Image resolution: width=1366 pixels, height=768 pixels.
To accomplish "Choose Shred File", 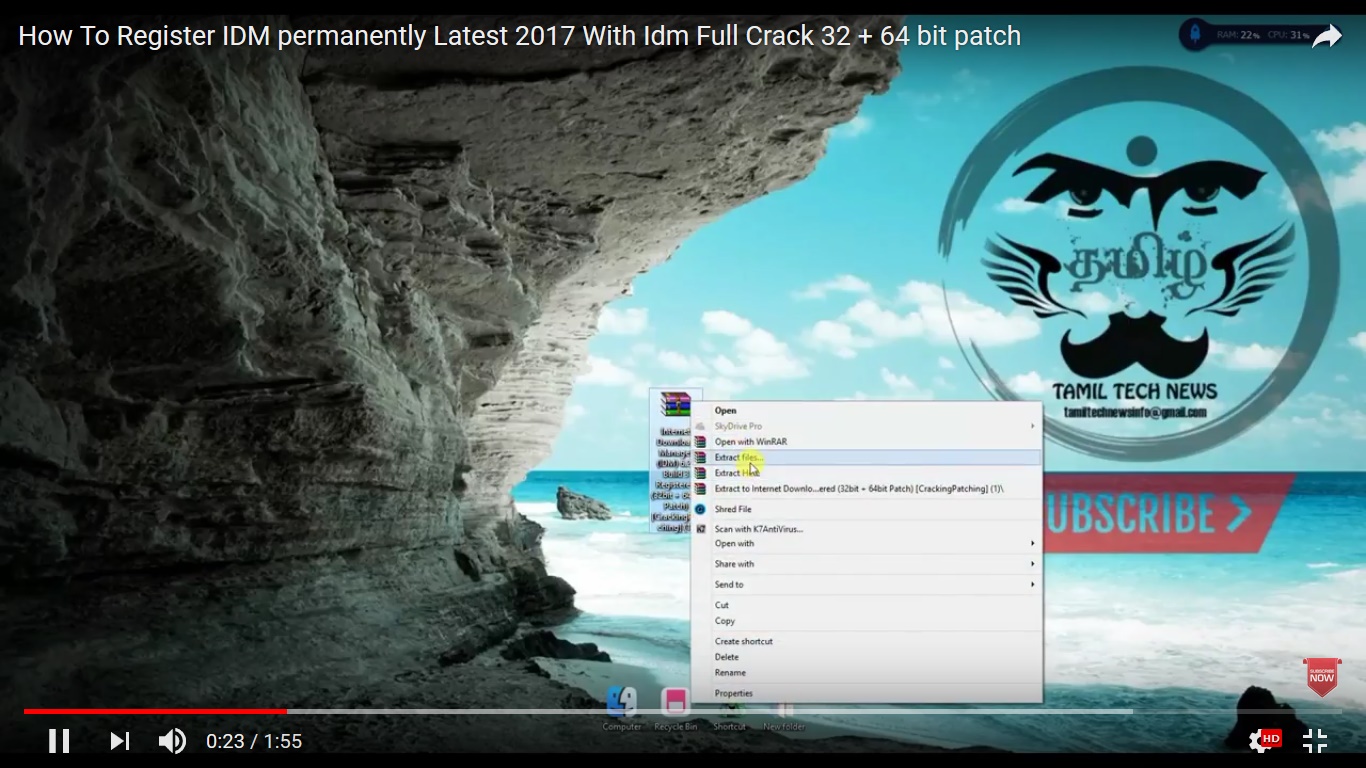I will click(867, 509).
